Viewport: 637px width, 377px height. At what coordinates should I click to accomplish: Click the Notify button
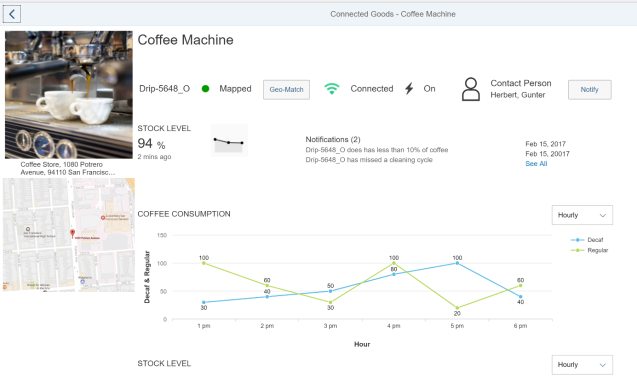(589, 89)
